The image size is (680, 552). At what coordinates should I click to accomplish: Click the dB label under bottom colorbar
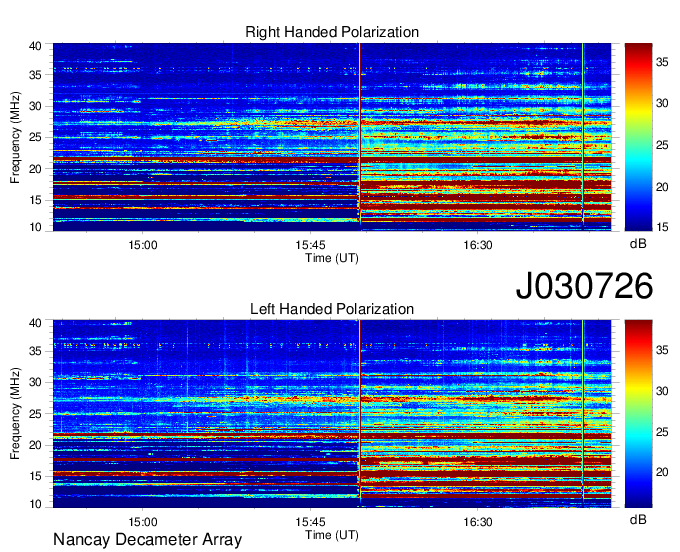click(638, 519)
